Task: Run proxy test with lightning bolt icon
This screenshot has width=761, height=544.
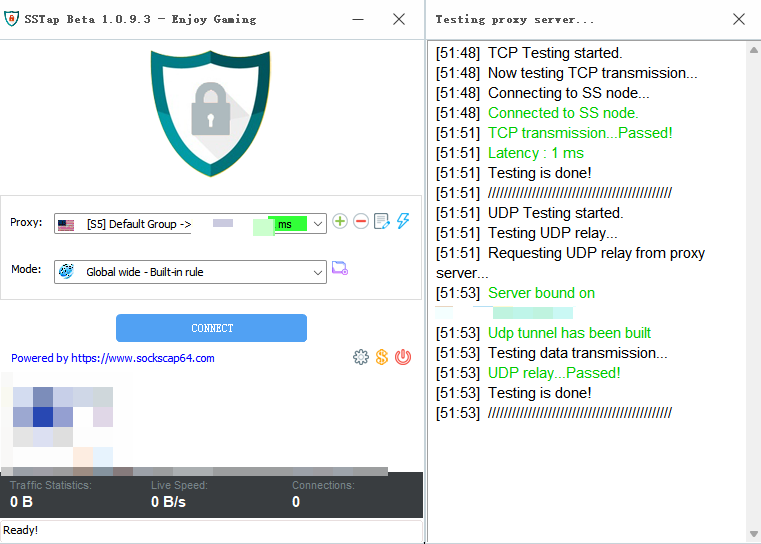Action: tap(403, 221)
